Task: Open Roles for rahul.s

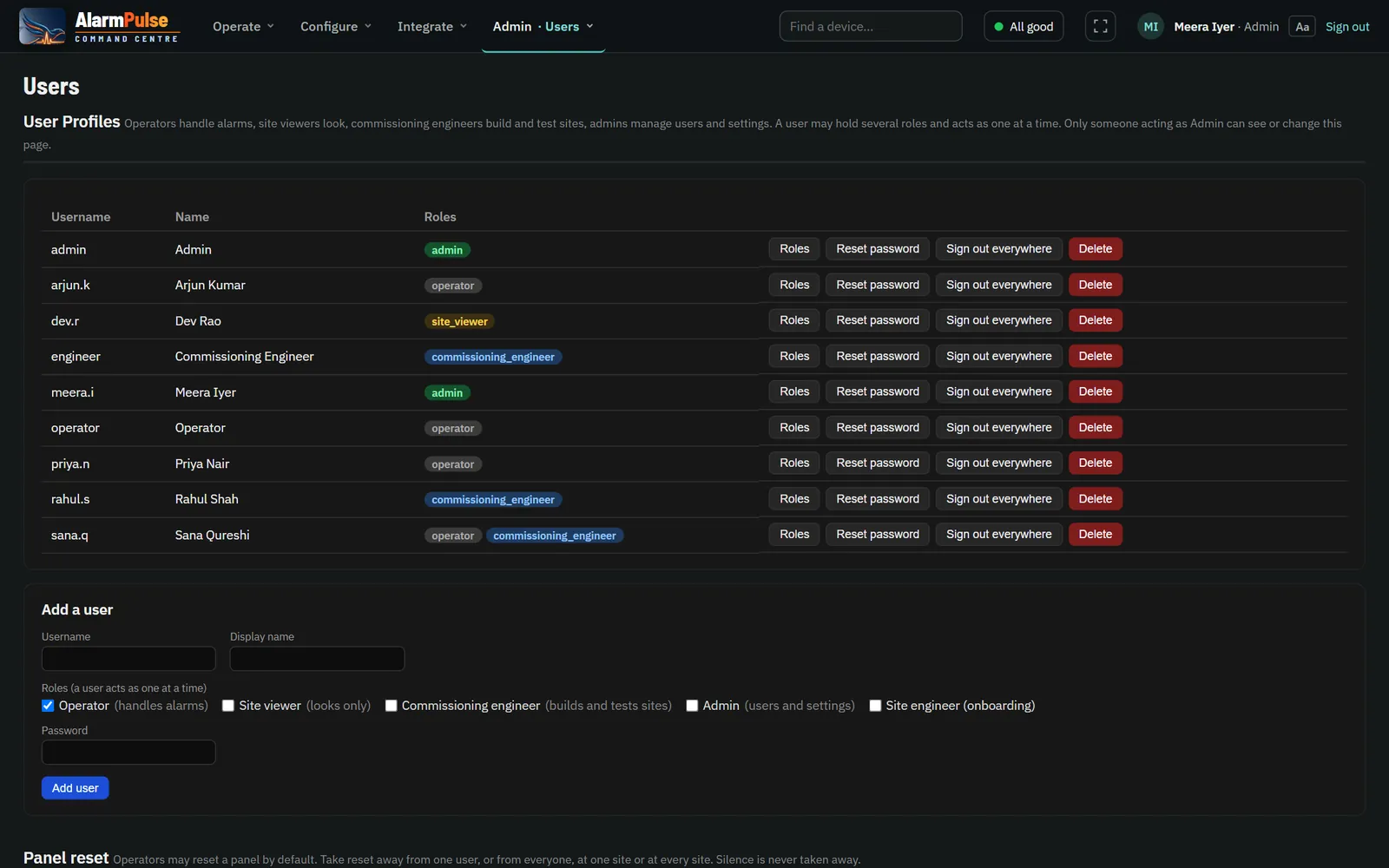Action: click(x=793, y=499)
